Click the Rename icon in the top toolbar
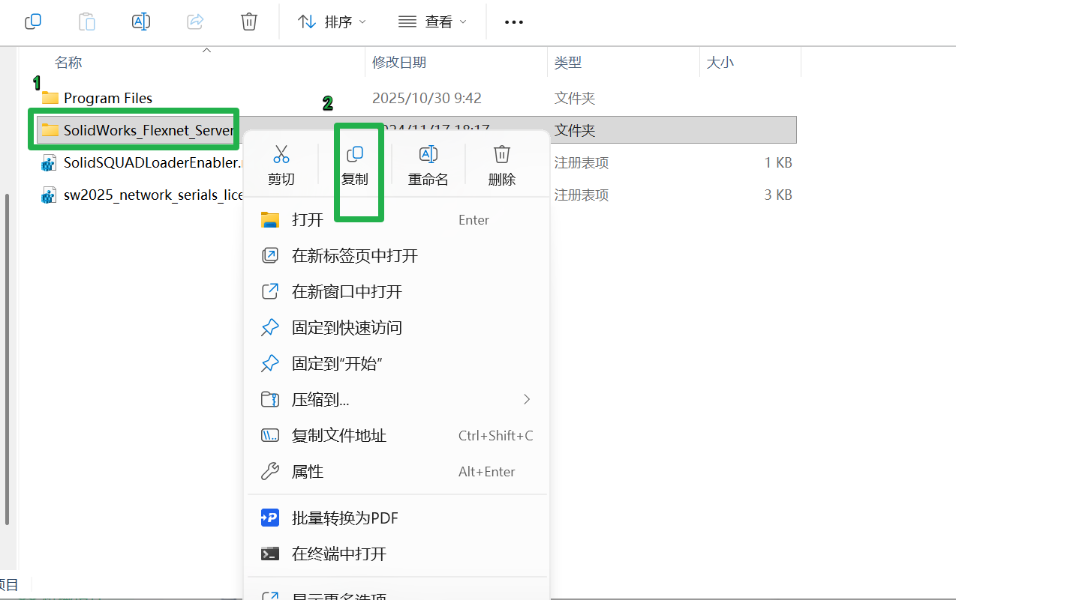Screen dimensions: 1066x609 (141, 22)
